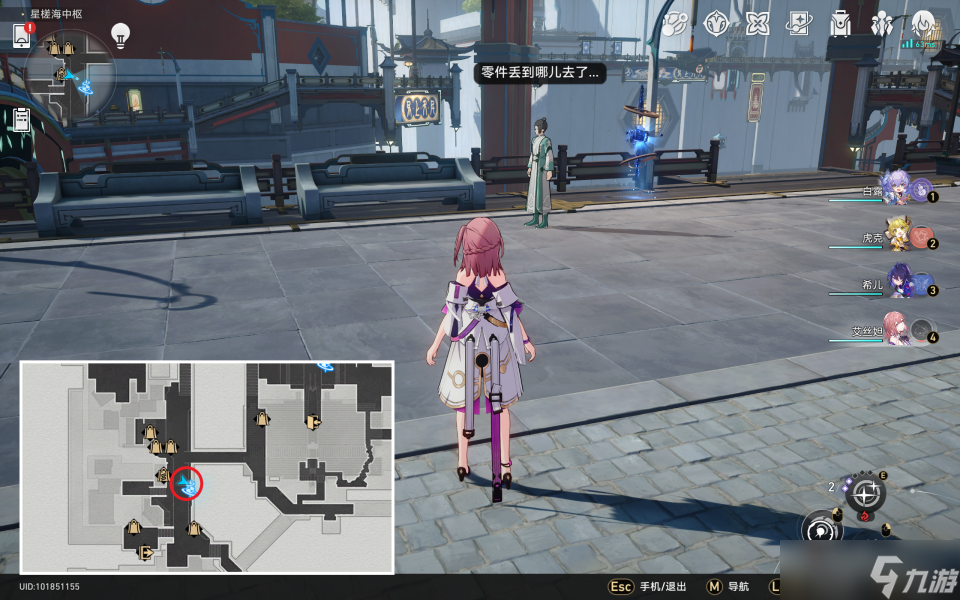Open the four-petal flower icon in top bar
The width and height of the screenshot is (960, 600).
coord(757,23)
